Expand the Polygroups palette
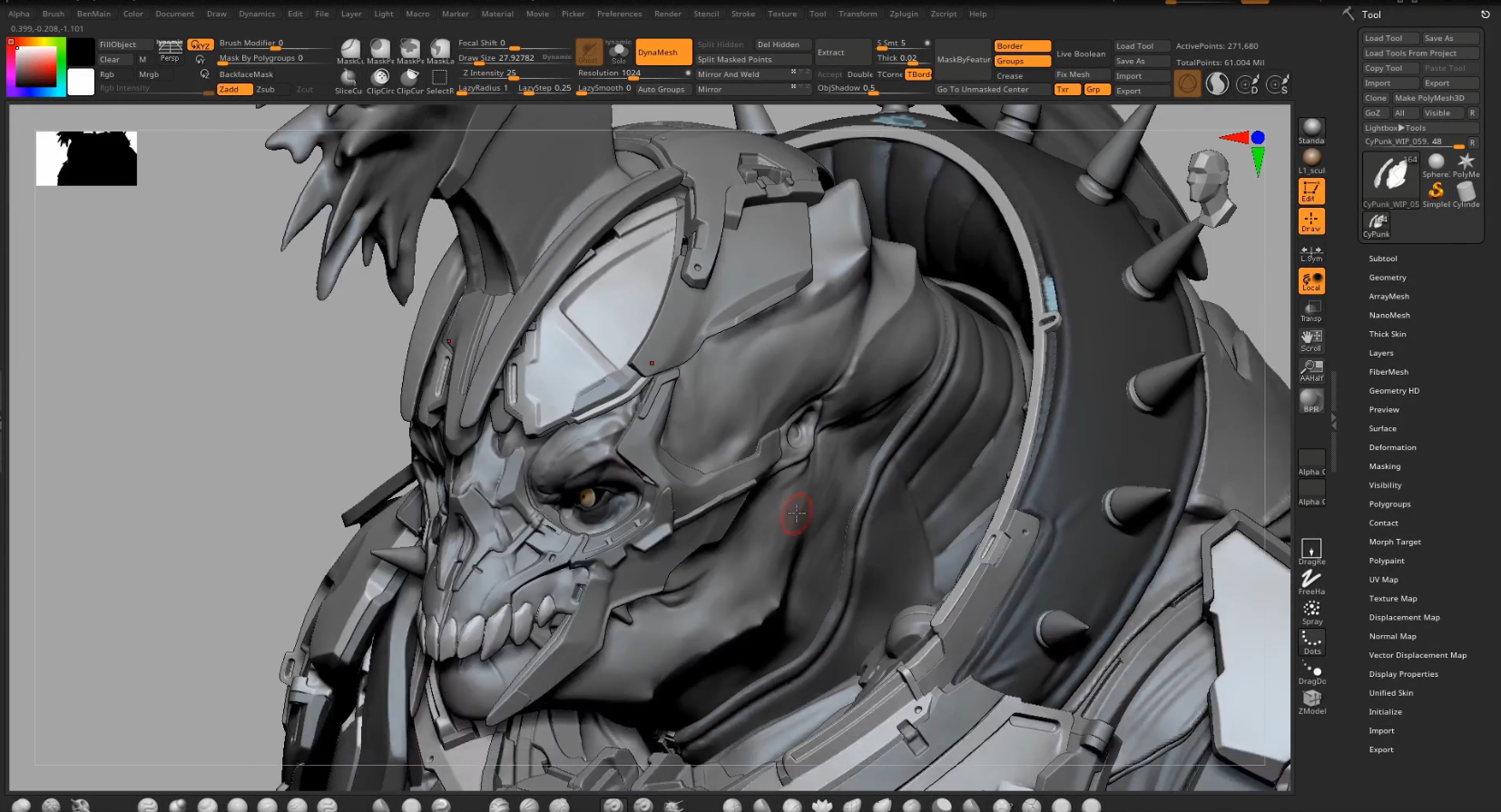Viewport: 1501px width, 812px height. 1389,504
